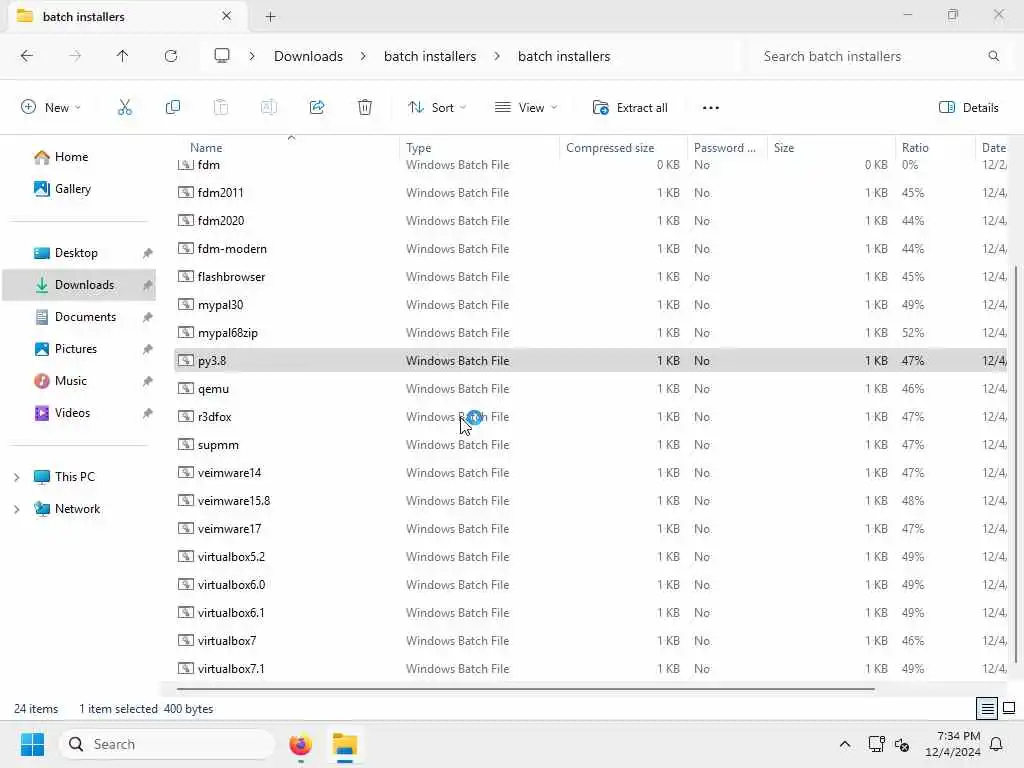
Task: Expand Network in navigation tree
Action: 16,509
